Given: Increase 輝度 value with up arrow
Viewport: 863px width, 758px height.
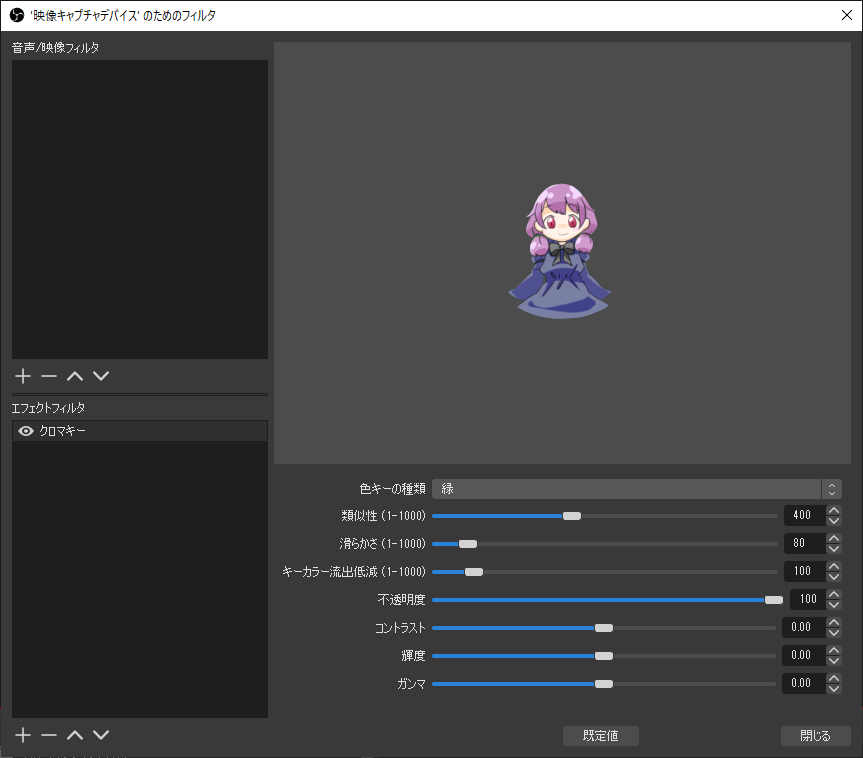Looking at the screenshot, I should [x=834, y=651].
